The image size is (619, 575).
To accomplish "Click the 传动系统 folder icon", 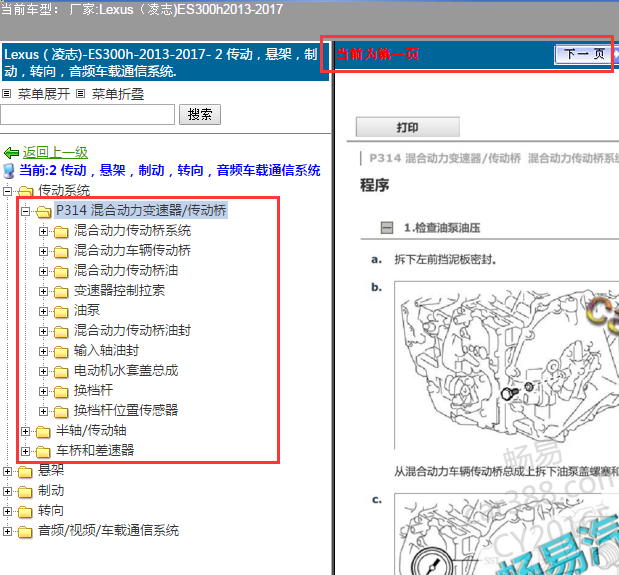I will tap(25, 191).
